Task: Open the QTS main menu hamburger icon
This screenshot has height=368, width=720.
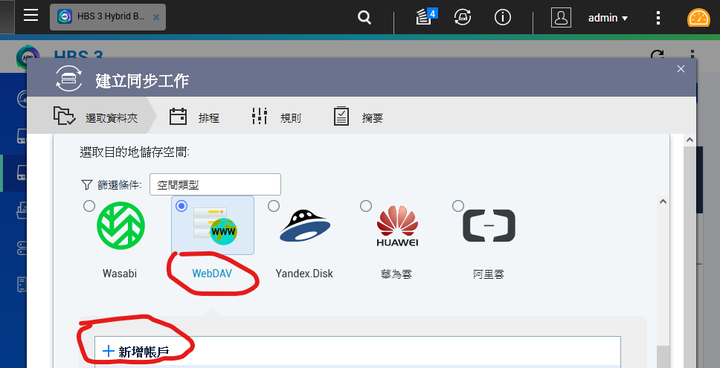Action: [31, 16]
